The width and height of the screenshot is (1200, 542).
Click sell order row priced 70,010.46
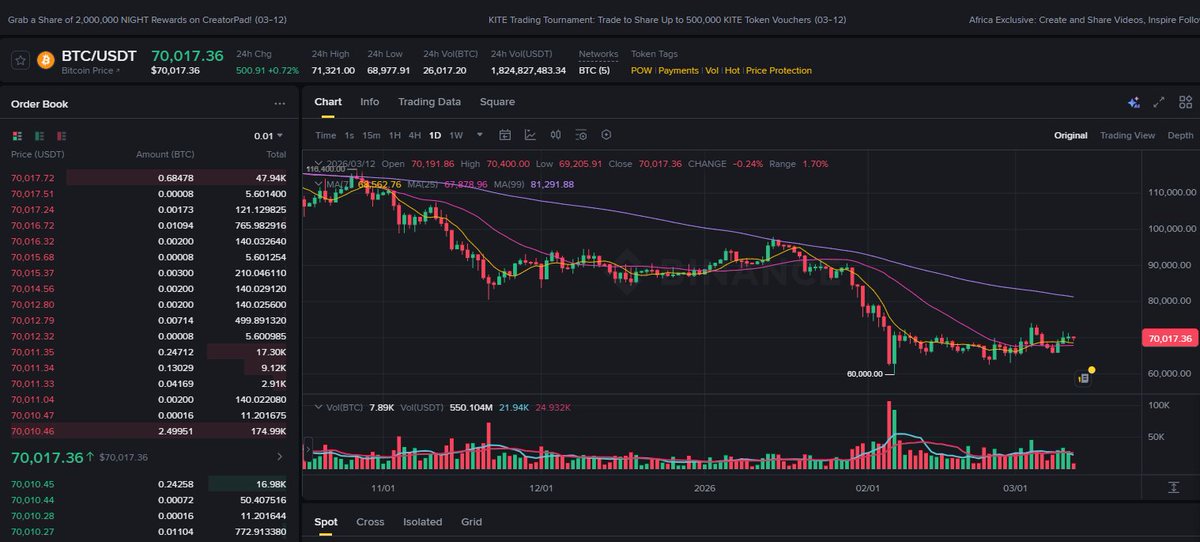(x=150, y=431)
